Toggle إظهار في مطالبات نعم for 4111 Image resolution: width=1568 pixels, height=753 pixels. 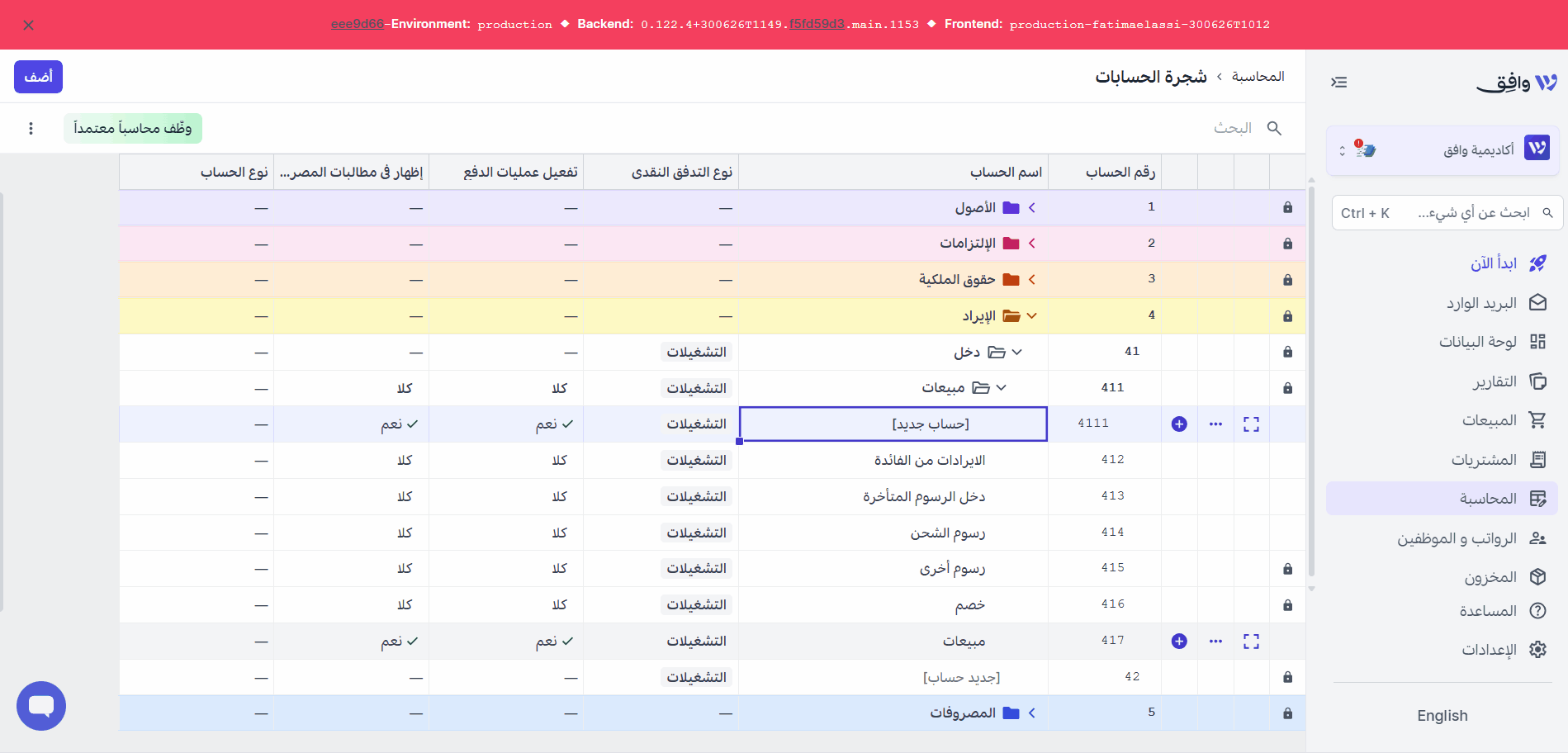click(400, 424)
